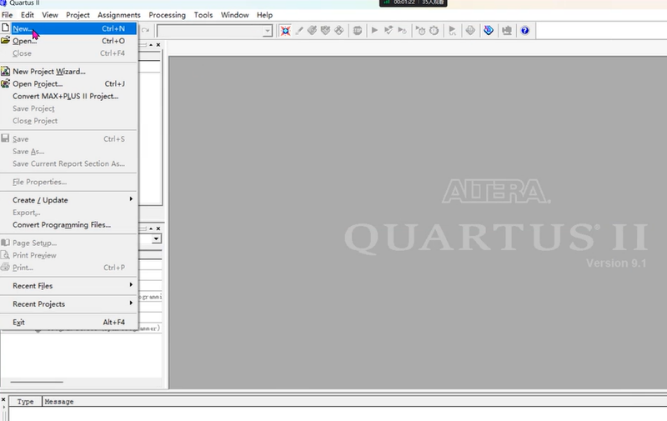Screen dimensions: 667x421
Task: Click the greyed-out Save Project entry
Action: point(69,108)
